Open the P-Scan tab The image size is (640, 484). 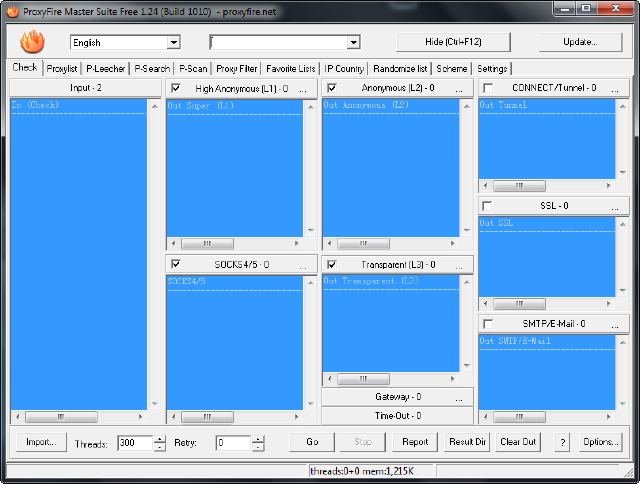pos(193,69)
